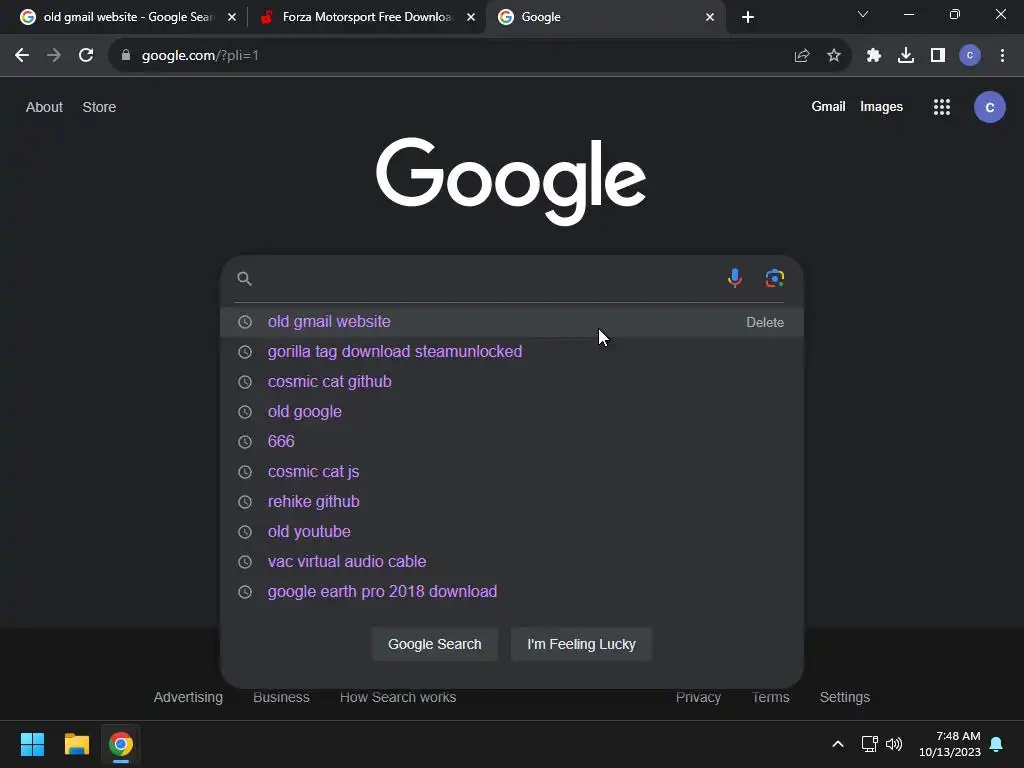Click the Chrome taskbar icon
The height and width of the screenshot is (768, 1024).
click(120, 744)
